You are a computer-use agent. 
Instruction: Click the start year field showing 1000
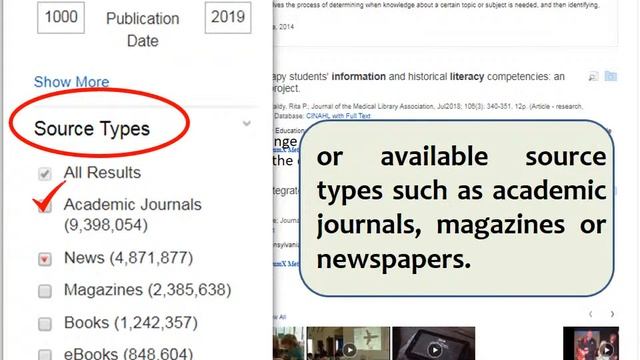[61, 18]
